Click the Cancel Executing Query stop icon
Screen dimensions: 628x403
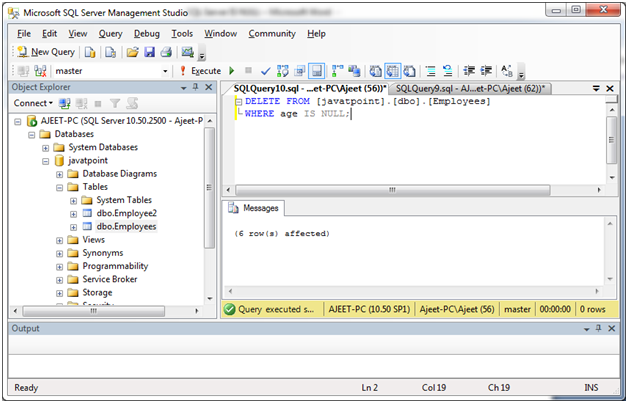[x=248, y=71]
